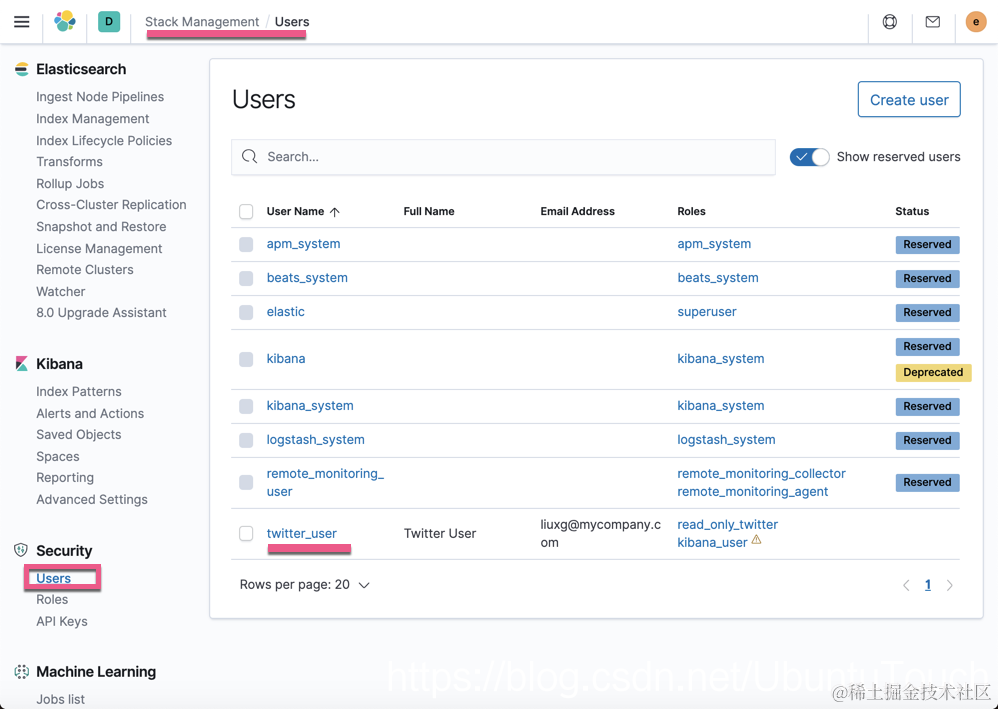Click Stack Management breadcrumb
The height and width of the screenshot is (709, 998).
(202, 22)
